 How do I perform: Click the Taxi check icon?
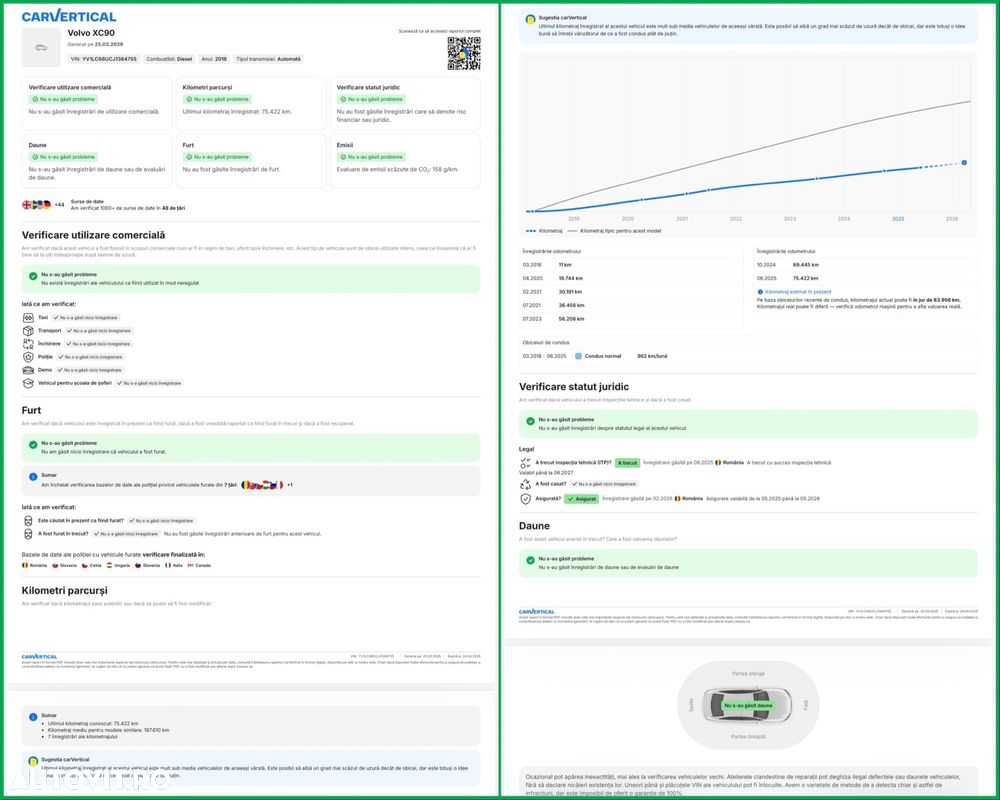(28, 318)
